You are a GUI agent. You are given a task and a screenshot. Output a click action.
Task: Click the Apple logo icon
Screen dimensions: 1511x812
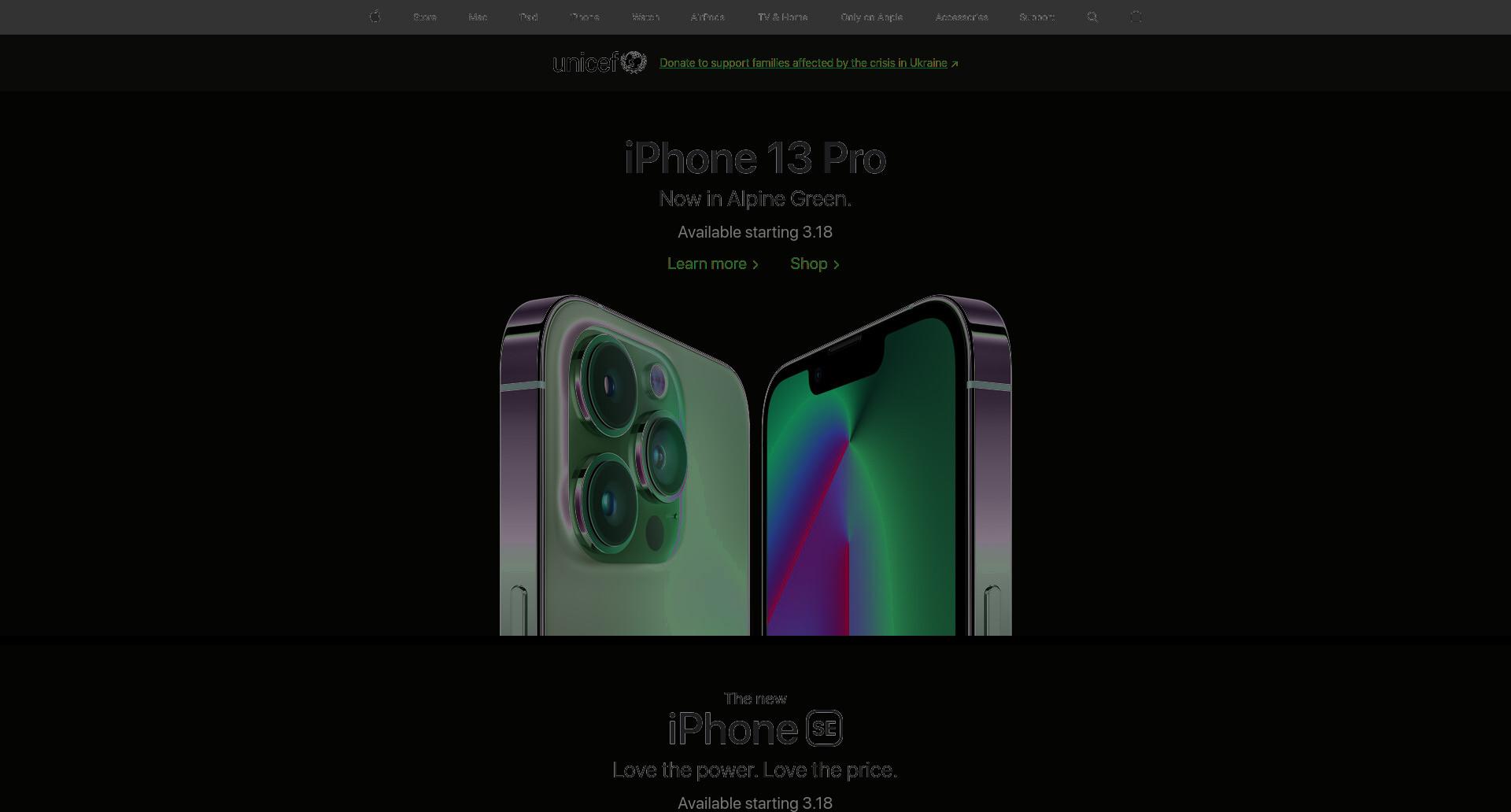click(x=375, y=17)
